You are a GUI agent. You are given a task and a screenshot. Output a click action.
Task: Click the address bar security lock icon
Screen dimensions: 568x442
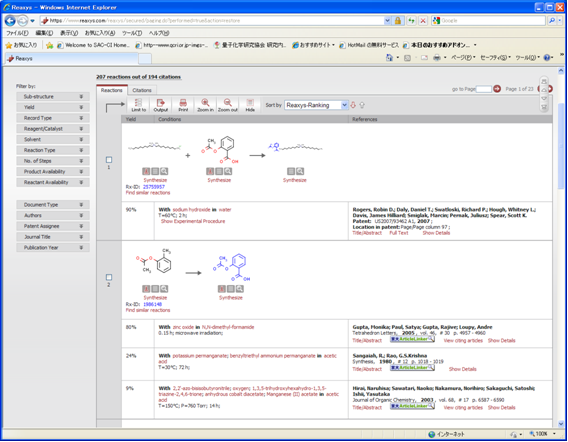398,21
